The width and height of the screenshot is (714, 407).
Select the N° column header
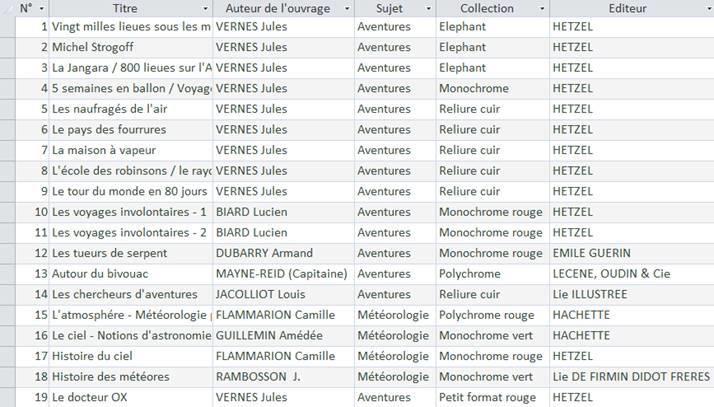[x=32, y=8]
